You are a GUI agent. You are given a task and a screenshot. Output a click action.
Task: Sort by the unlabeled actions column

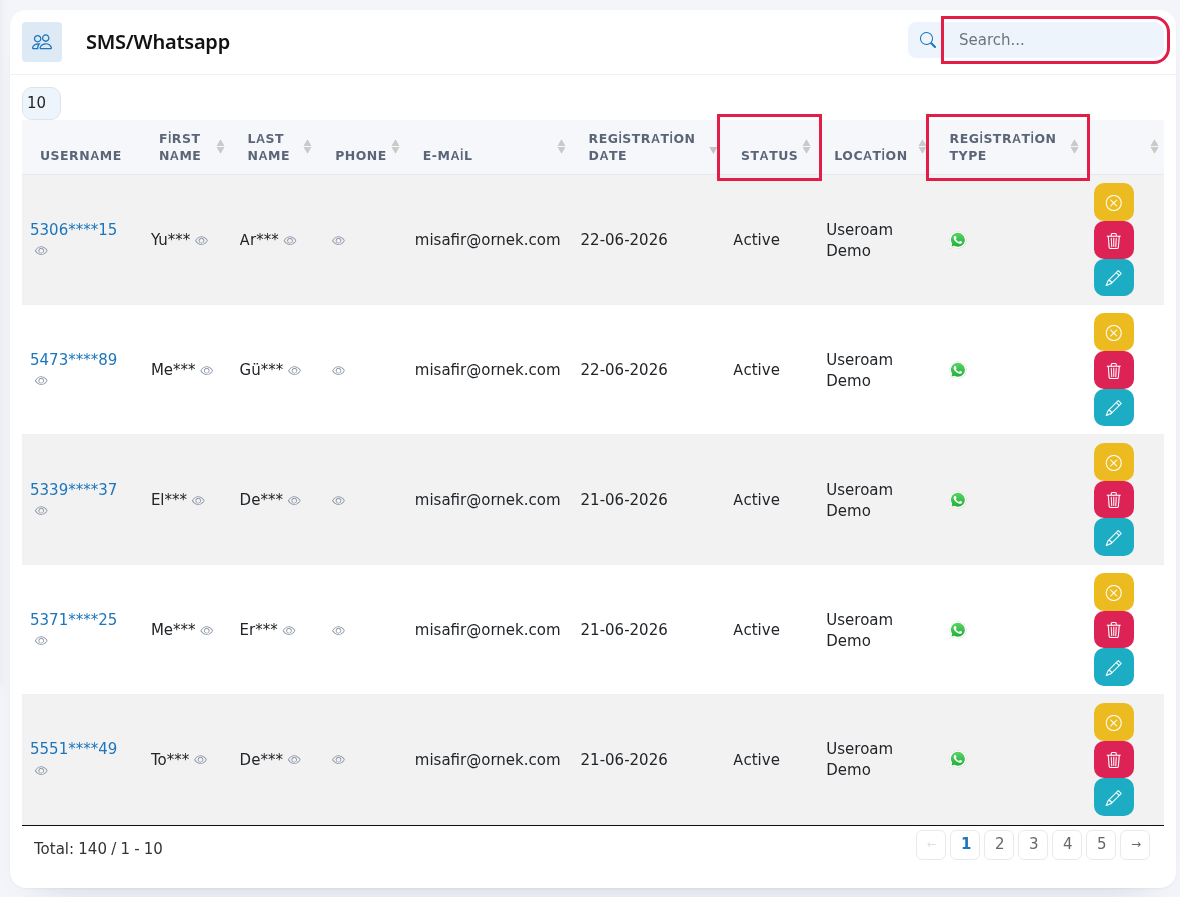(1127, 147)
